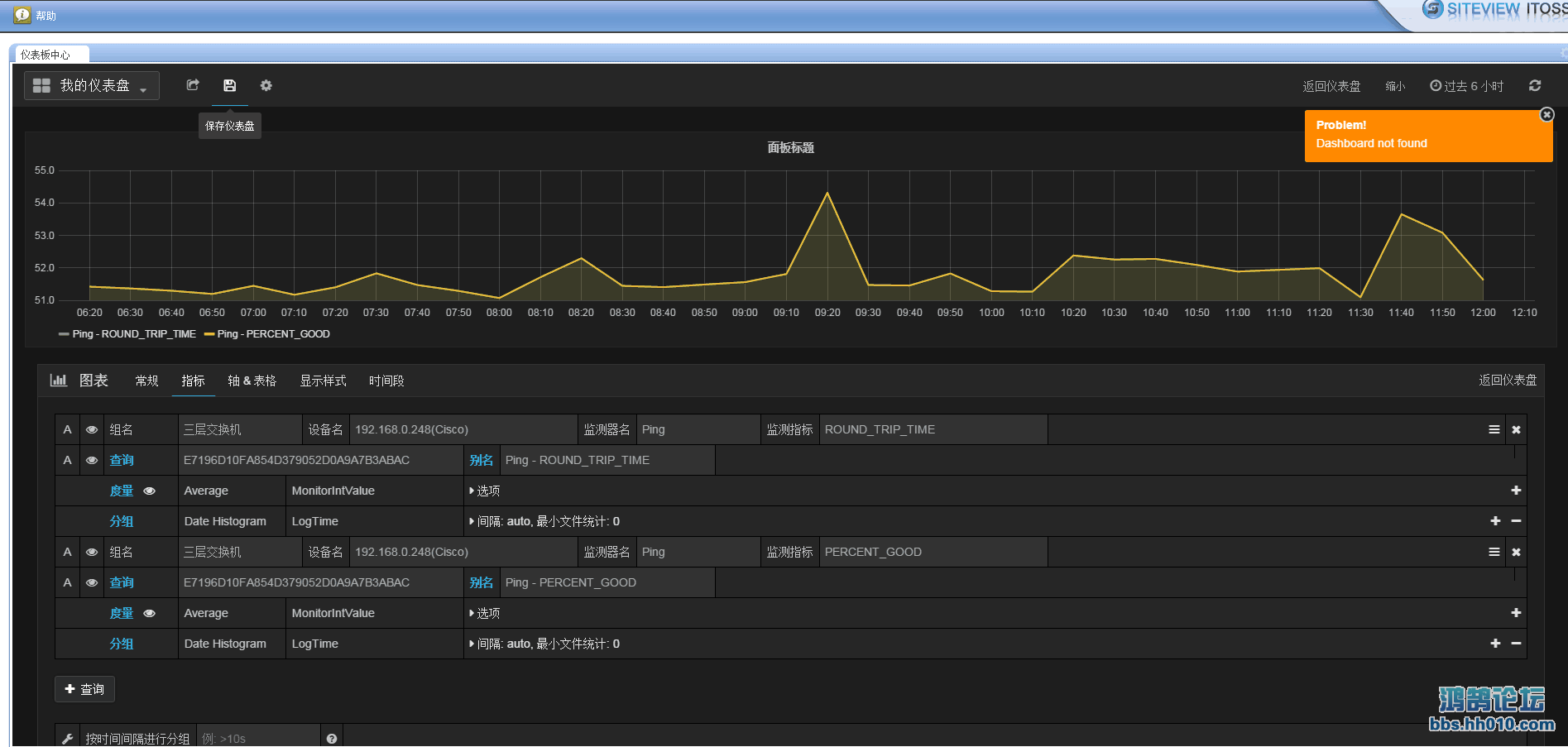The height and width of the screenshot is (747, 1568).
Task: Add a metric with plus in ROUND_TRIP_TIME 度量 row
Action: point(1516,491)
